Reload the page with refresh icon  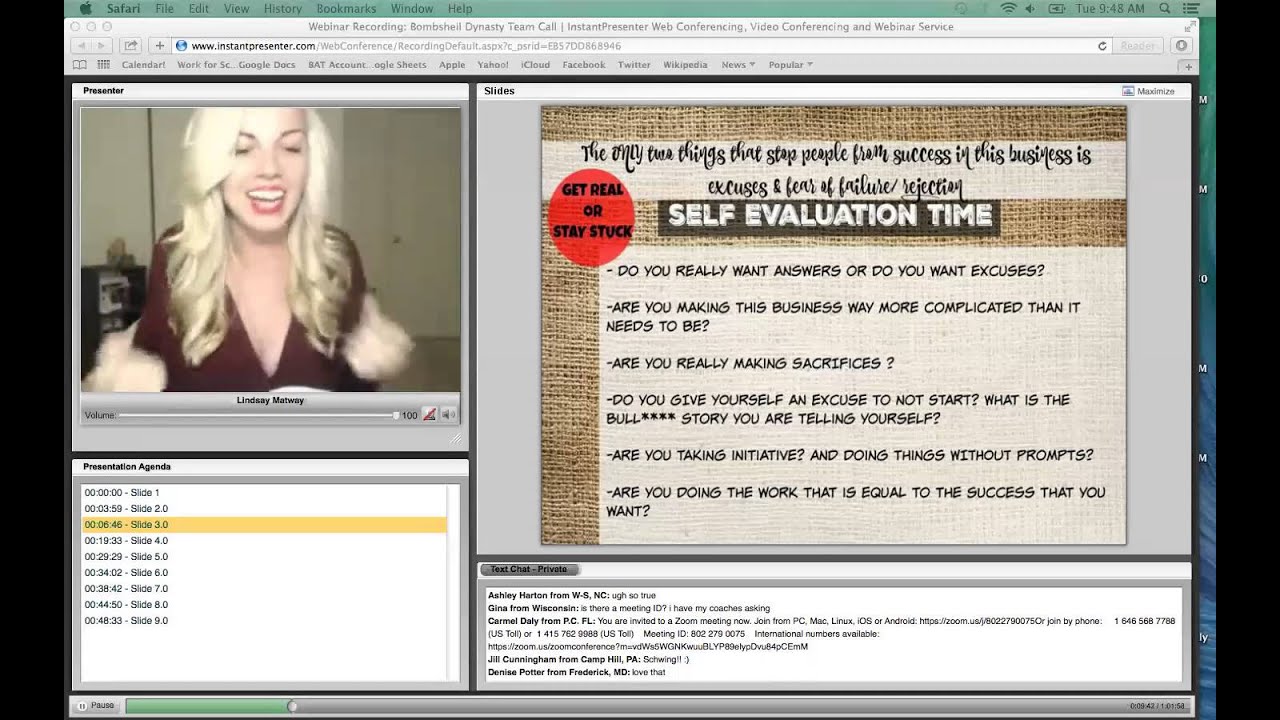coord(1102,46)
